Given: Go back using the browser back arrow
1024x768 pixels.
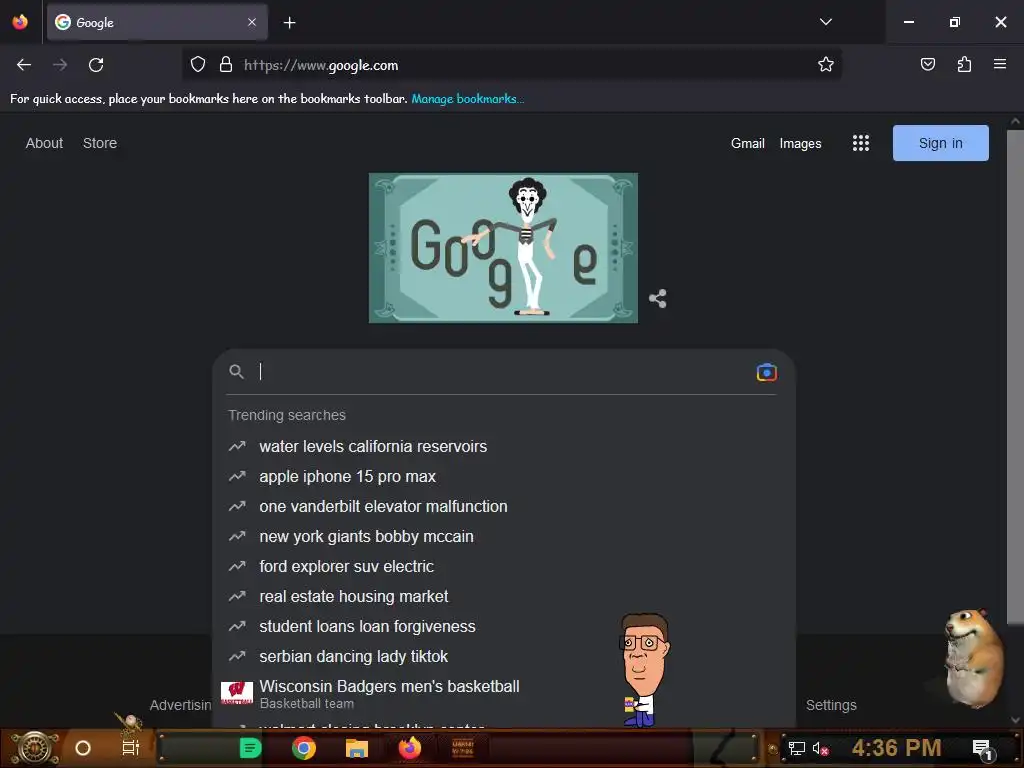Looking at the screenshot, I should (x=24, y=65).
